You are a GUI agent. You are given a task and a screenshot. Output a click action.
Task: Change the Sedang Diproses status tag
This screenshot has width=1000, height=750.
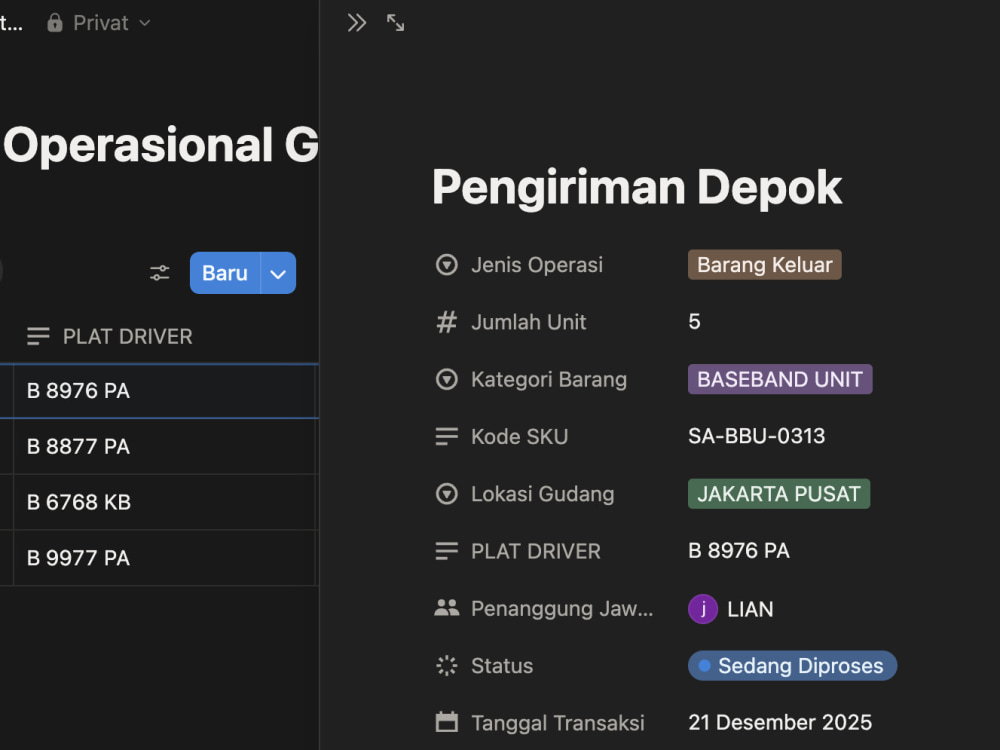click(x=793, y=666)
